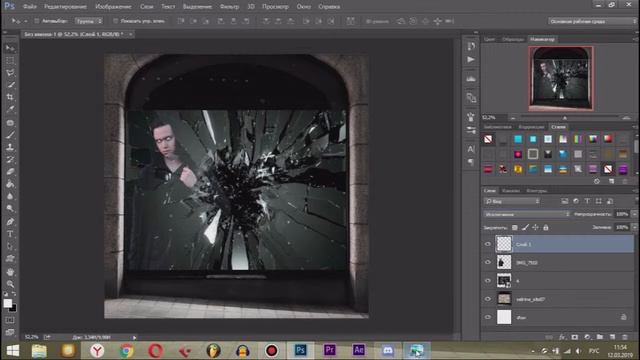
Task: Open the History panel icon
Action: [x=471, y=46]
